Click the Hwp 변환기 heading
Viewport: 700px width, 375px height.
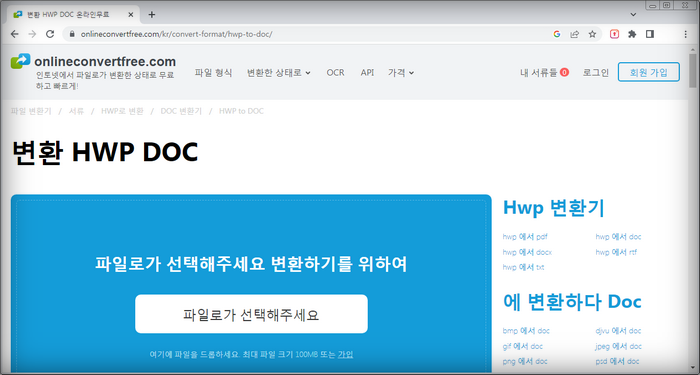click(x=554, y=207)
